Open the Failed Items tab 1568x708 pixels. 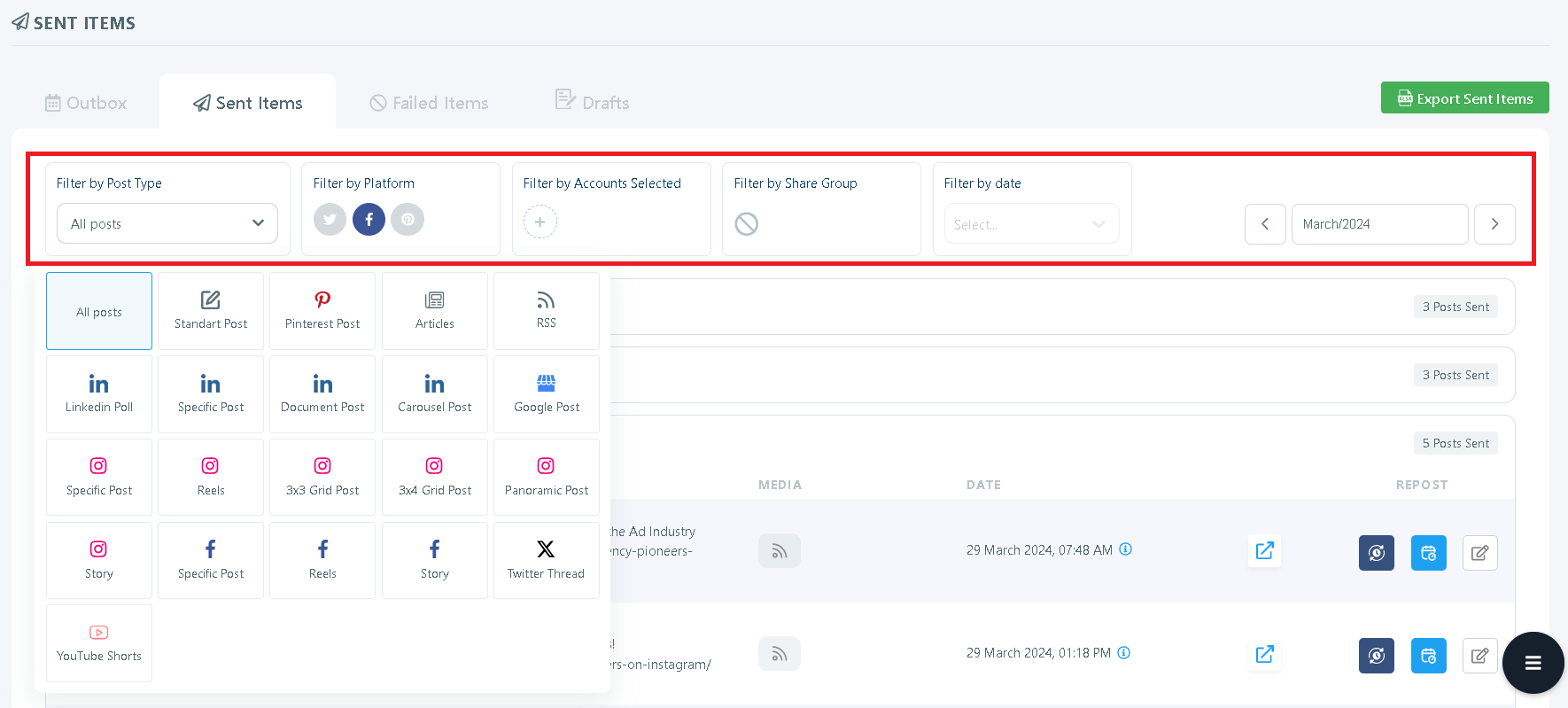point(430,103)
